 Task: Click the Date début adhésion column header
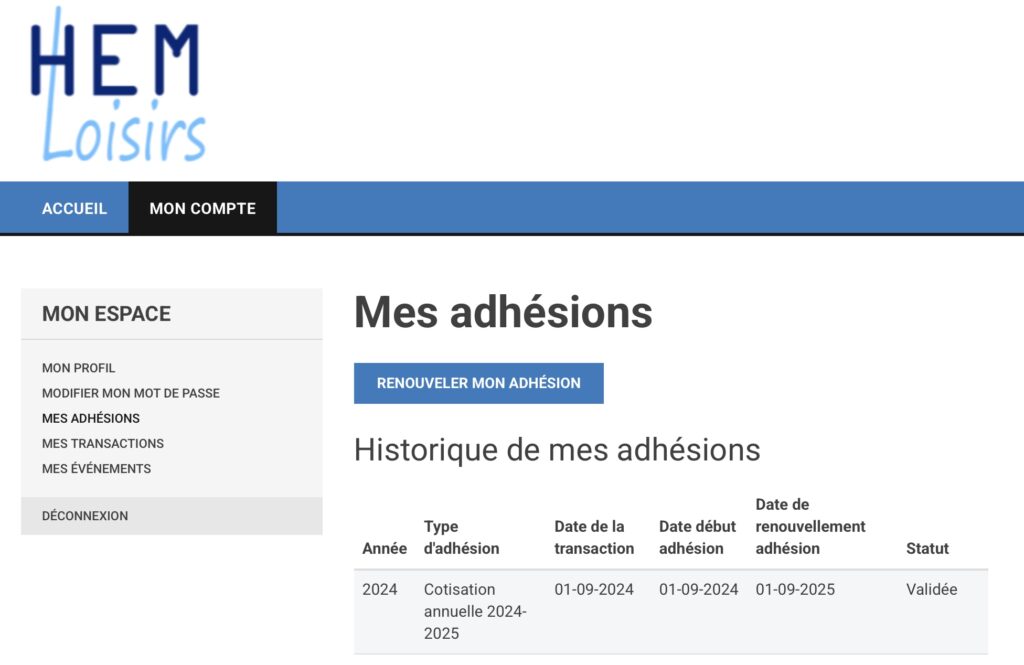[x=697, y=537]
